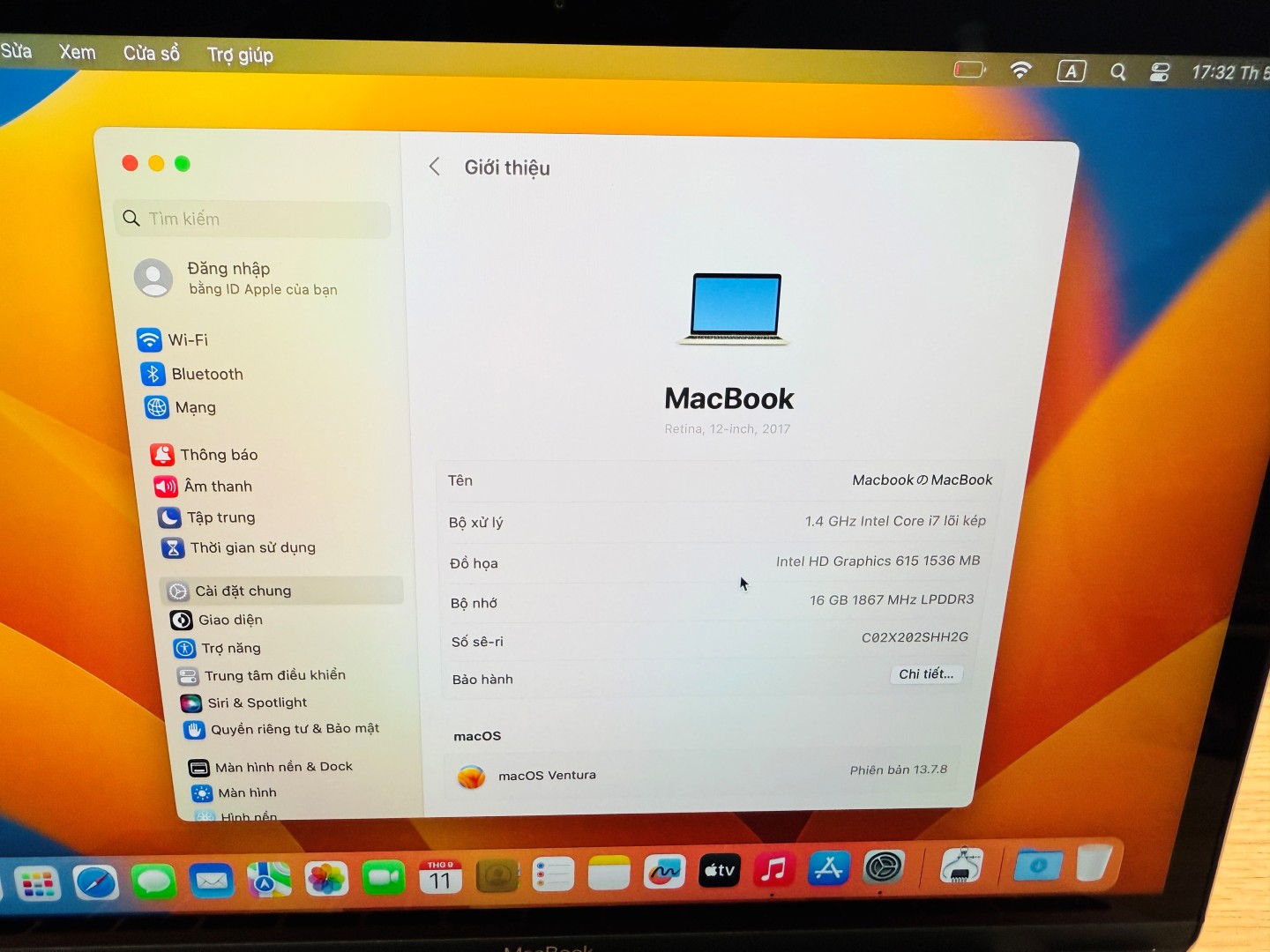The image size is (1270, 952).
Task: Launch Maps from the Dock
Action: tap(269, 879)
